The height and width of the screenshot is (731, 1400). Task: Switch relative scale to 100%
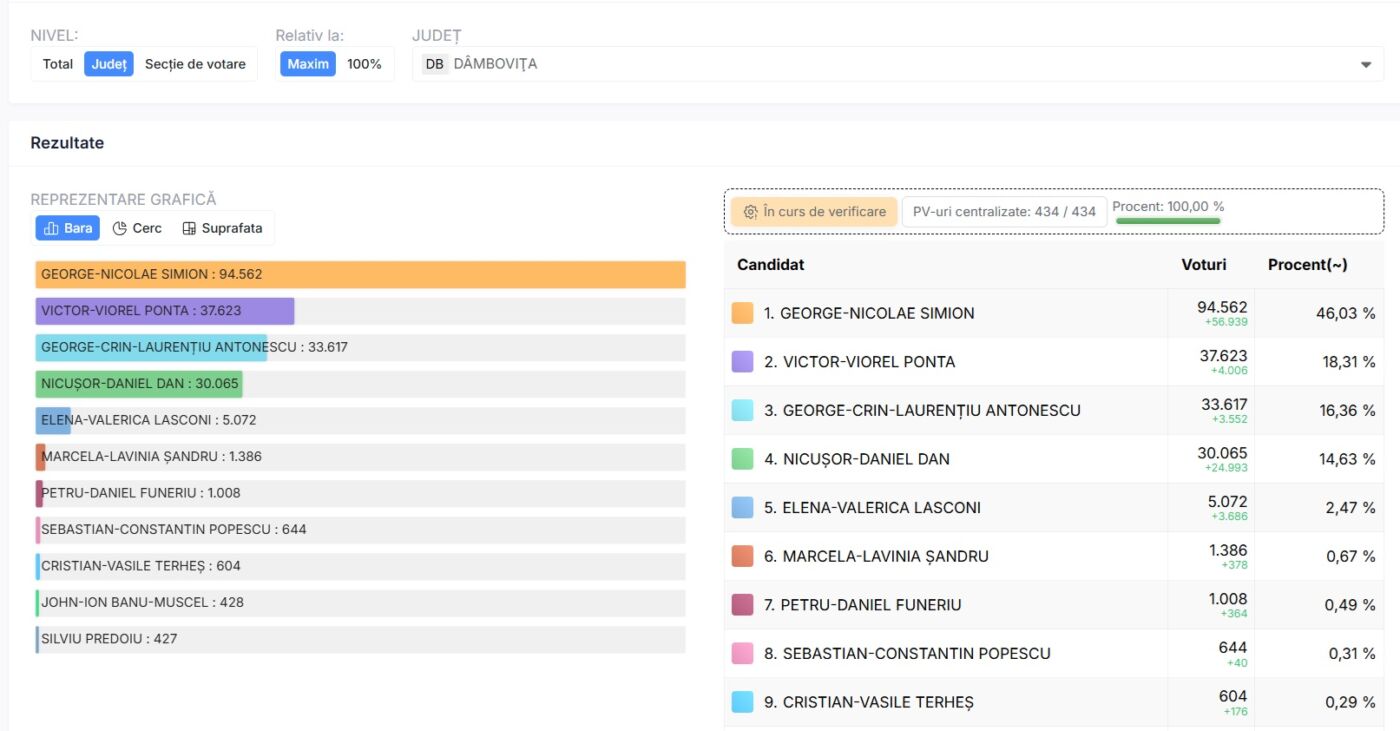[x=364, y=64]
